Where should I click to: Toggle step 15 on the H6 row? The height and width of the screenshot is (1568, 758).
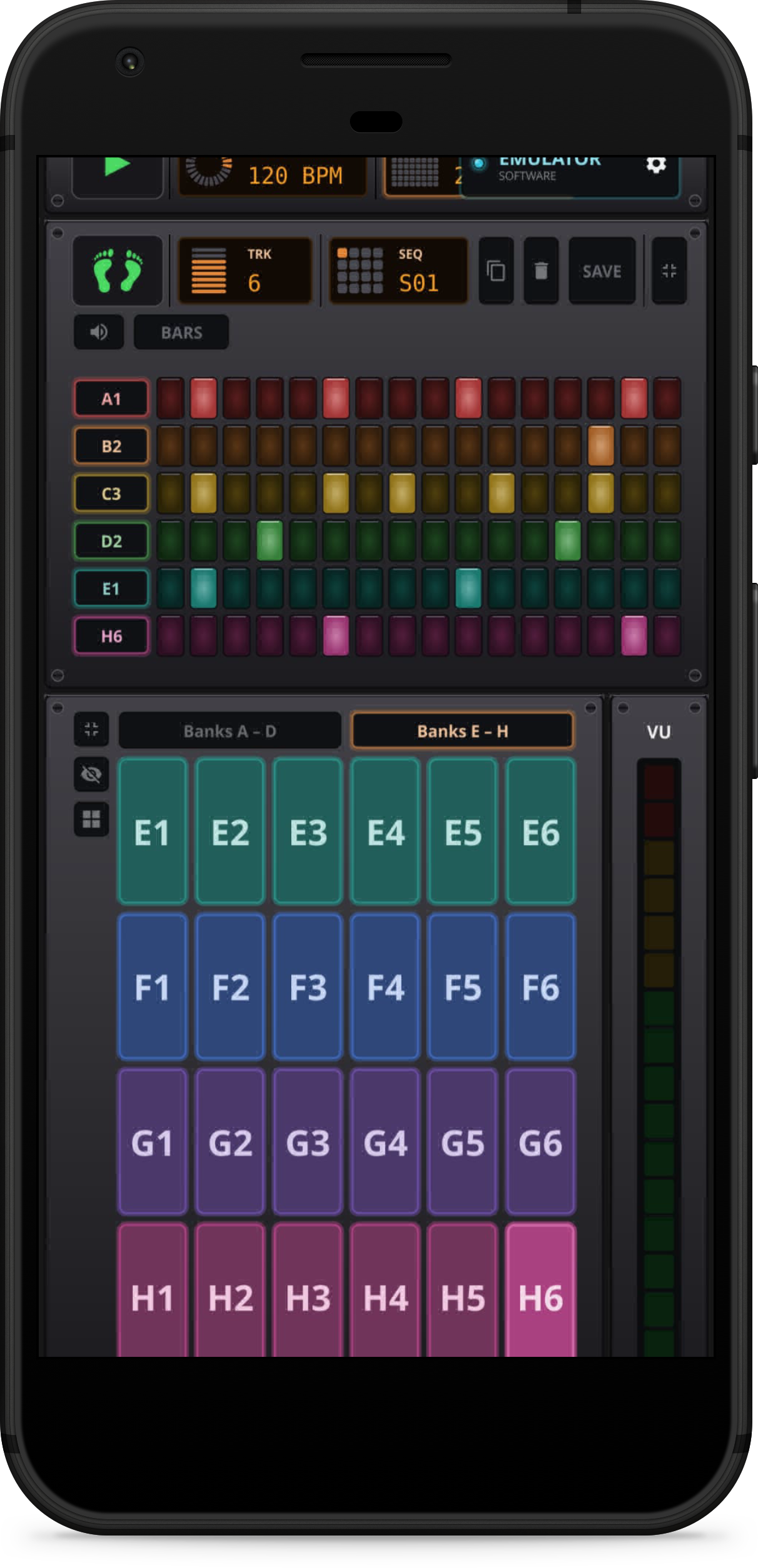click(x=634, y=635)
